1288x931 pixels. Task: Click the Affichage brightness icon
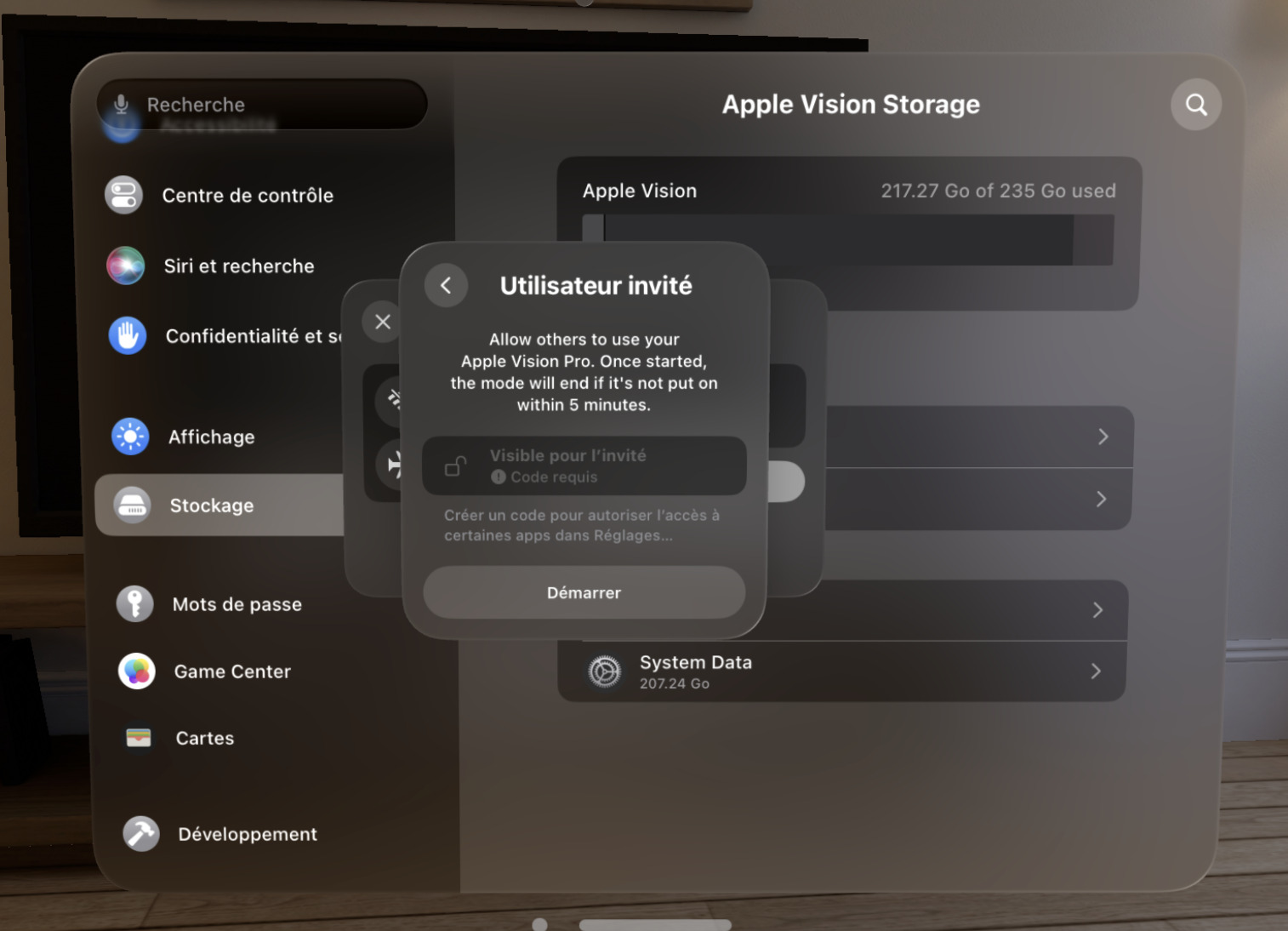[130, 437]
